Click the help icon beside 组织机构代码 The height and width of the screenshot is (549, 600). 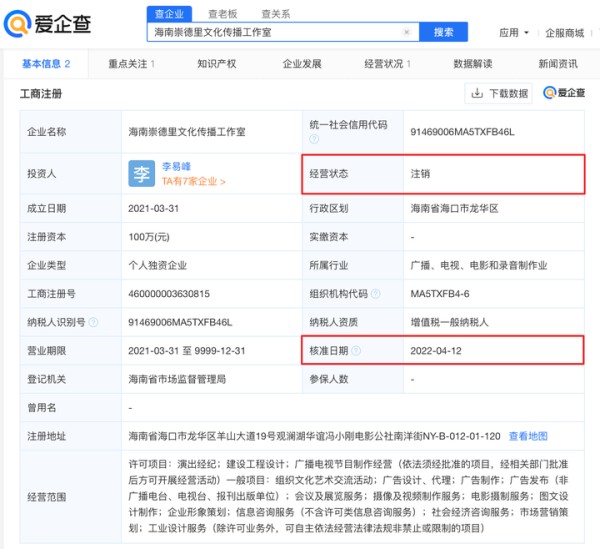click(x=376, y=294)
